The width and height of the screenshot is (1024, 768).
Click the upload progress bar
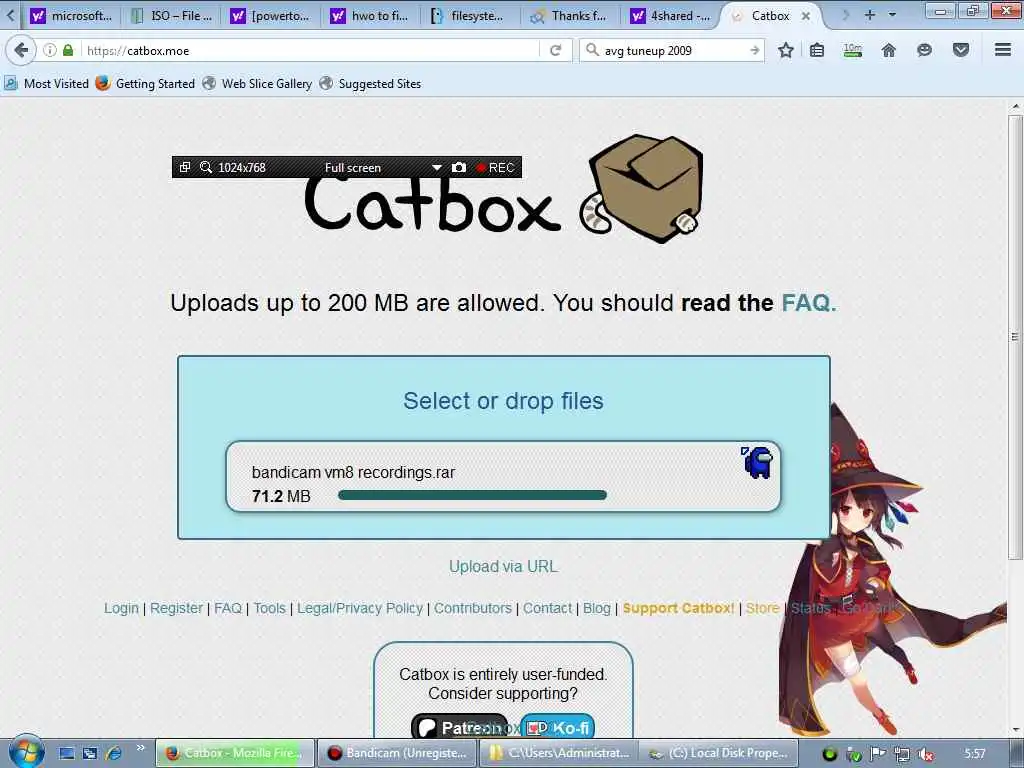(x=472, y=496)
